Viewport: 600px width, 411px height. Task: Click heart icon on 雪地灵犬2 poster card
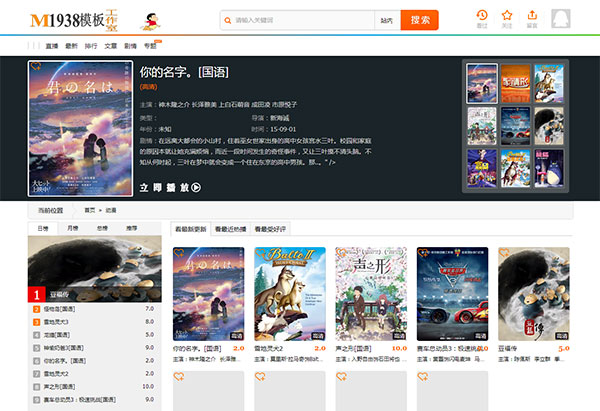259,254
